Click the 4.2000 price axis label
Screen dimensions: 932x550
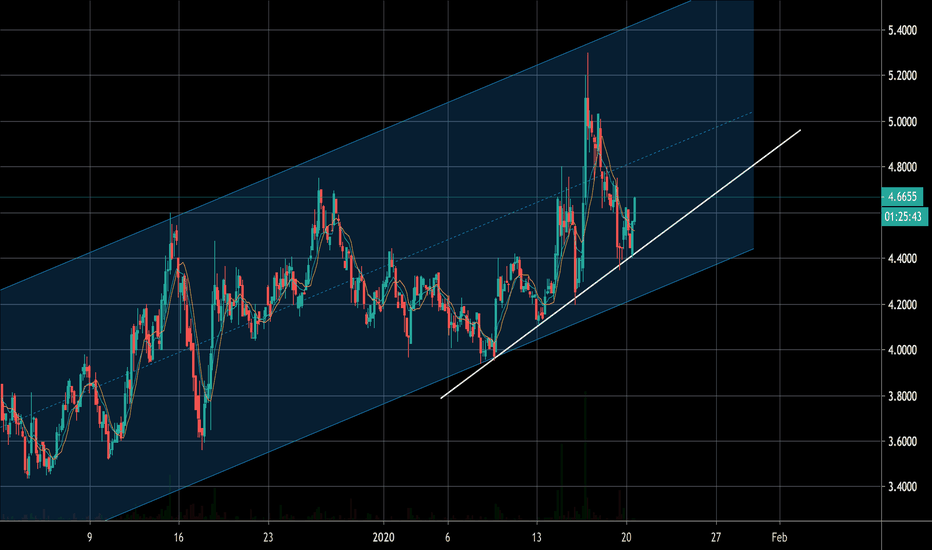(x=902, y=304)
